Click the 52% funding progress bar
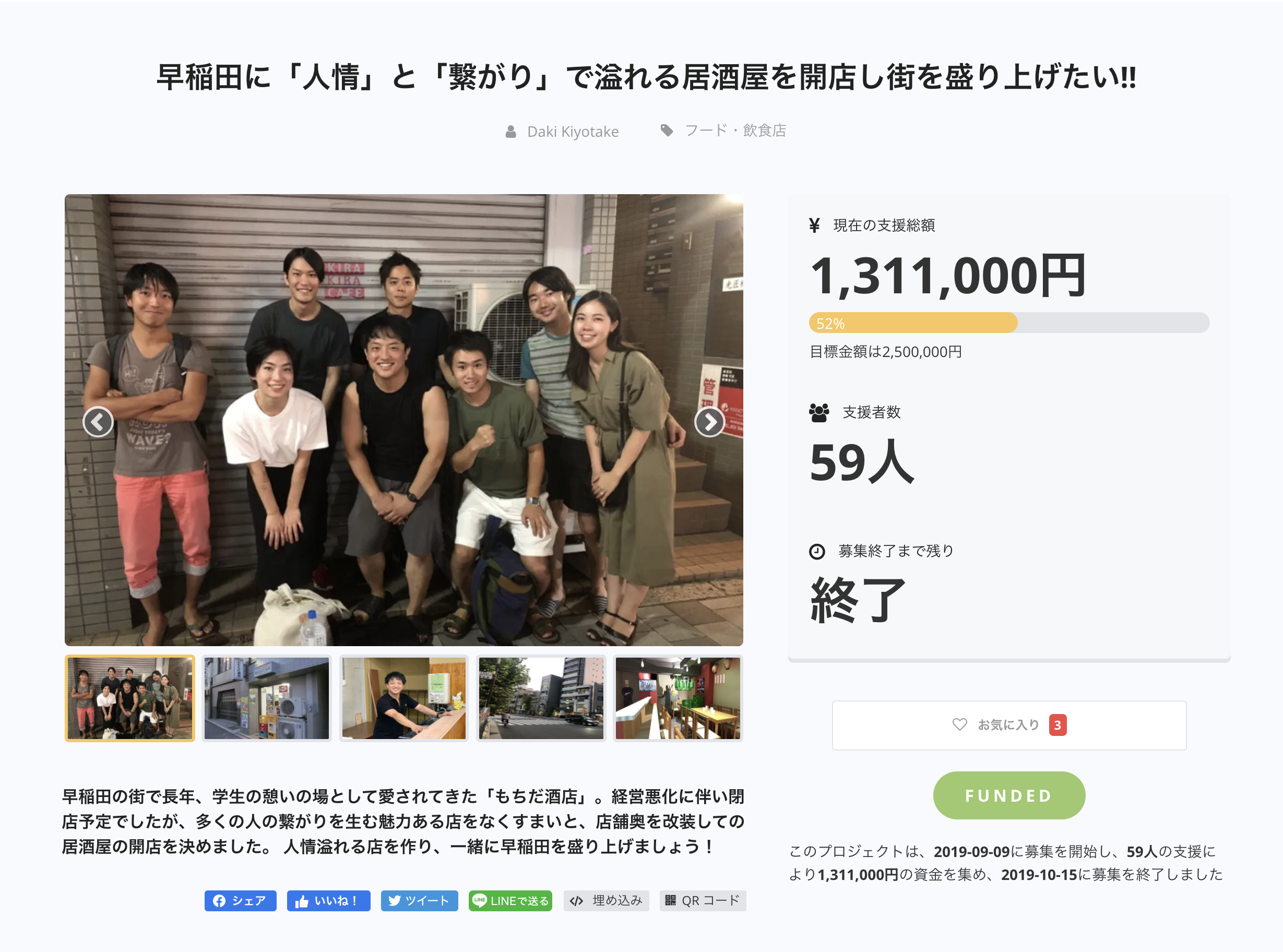The height and width of the screenshot is (952, 1283). (1008, 323)
